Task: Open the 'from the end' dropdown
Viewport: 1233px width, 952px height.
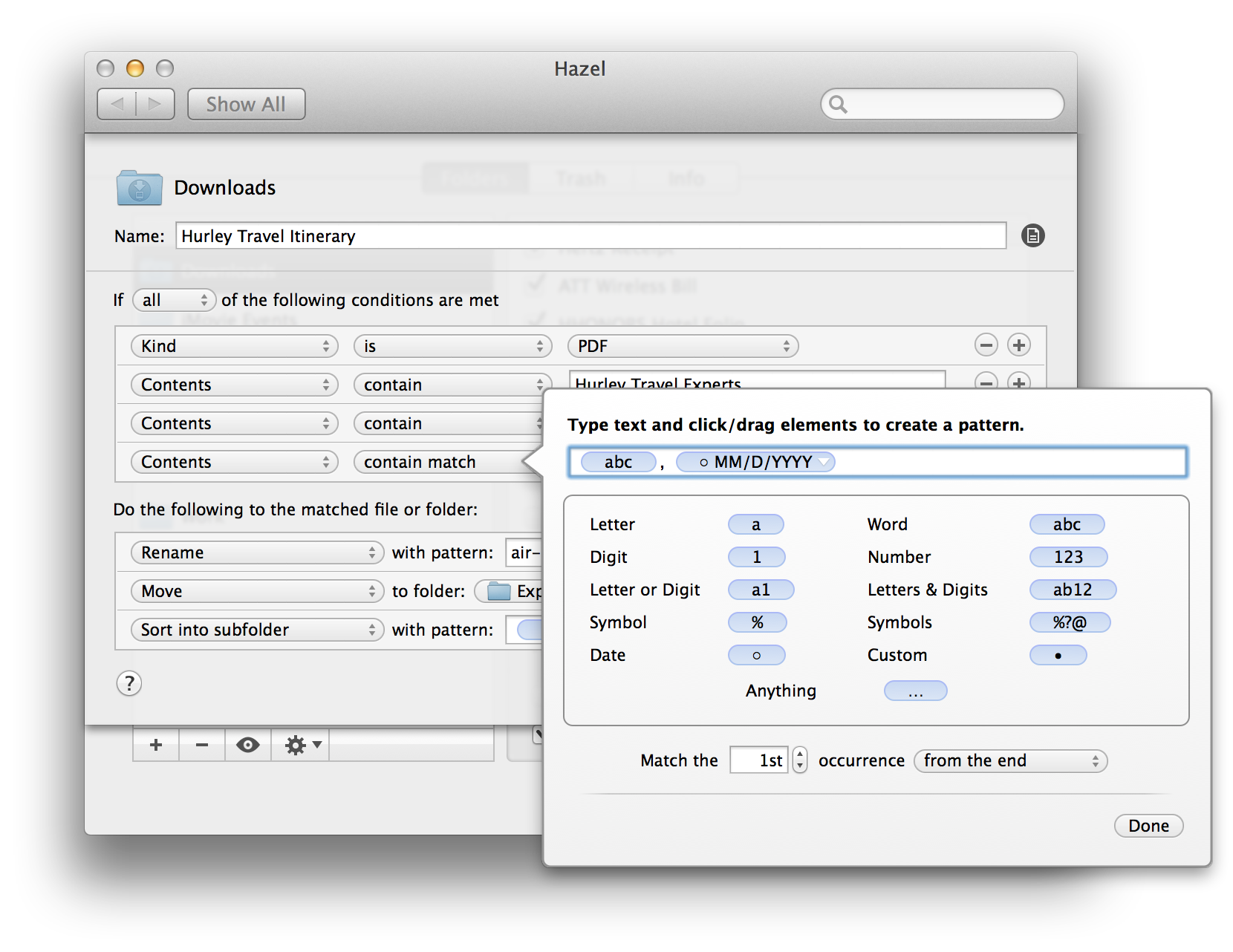Action: (1011, 760)
